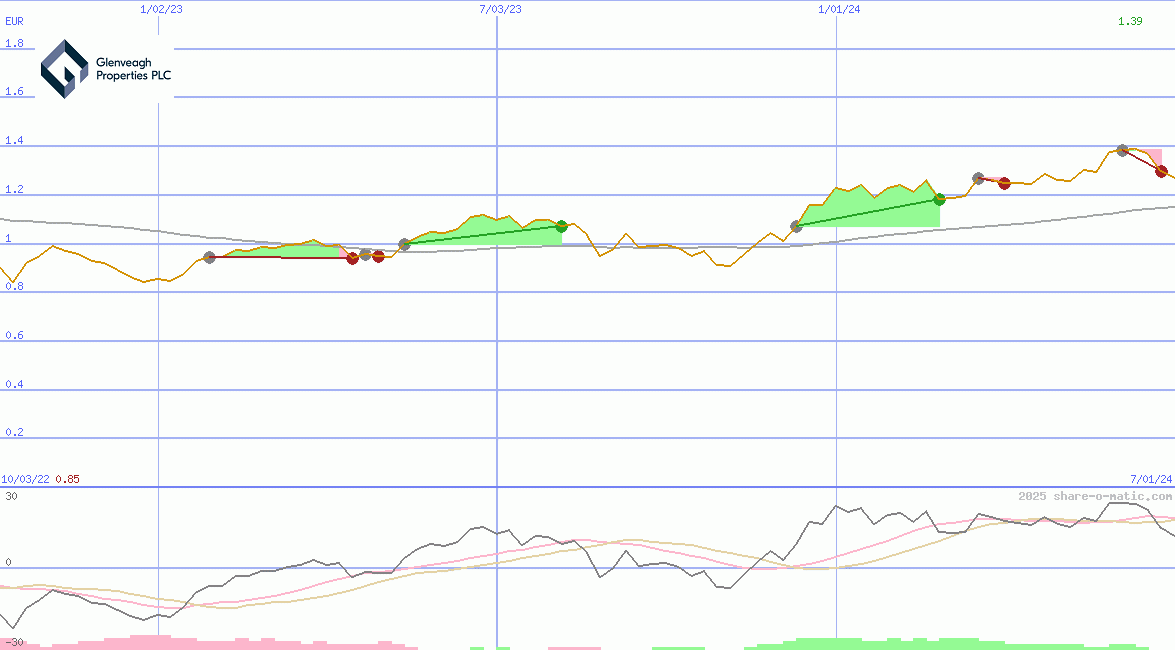Click the 7/01/24 end date label
This screenshot has height=650, width=1175.
1150,479
